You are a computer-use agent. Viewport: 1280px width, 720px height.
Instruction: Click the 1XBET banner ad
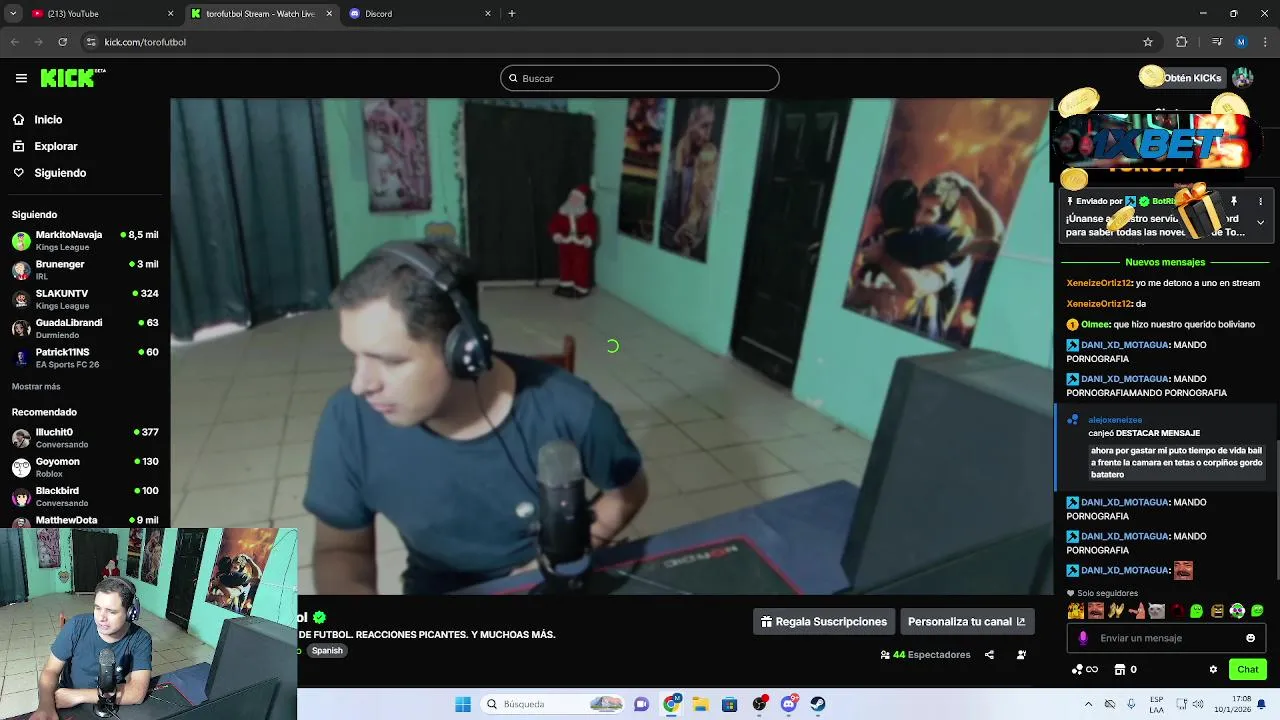click(1155, 140)
